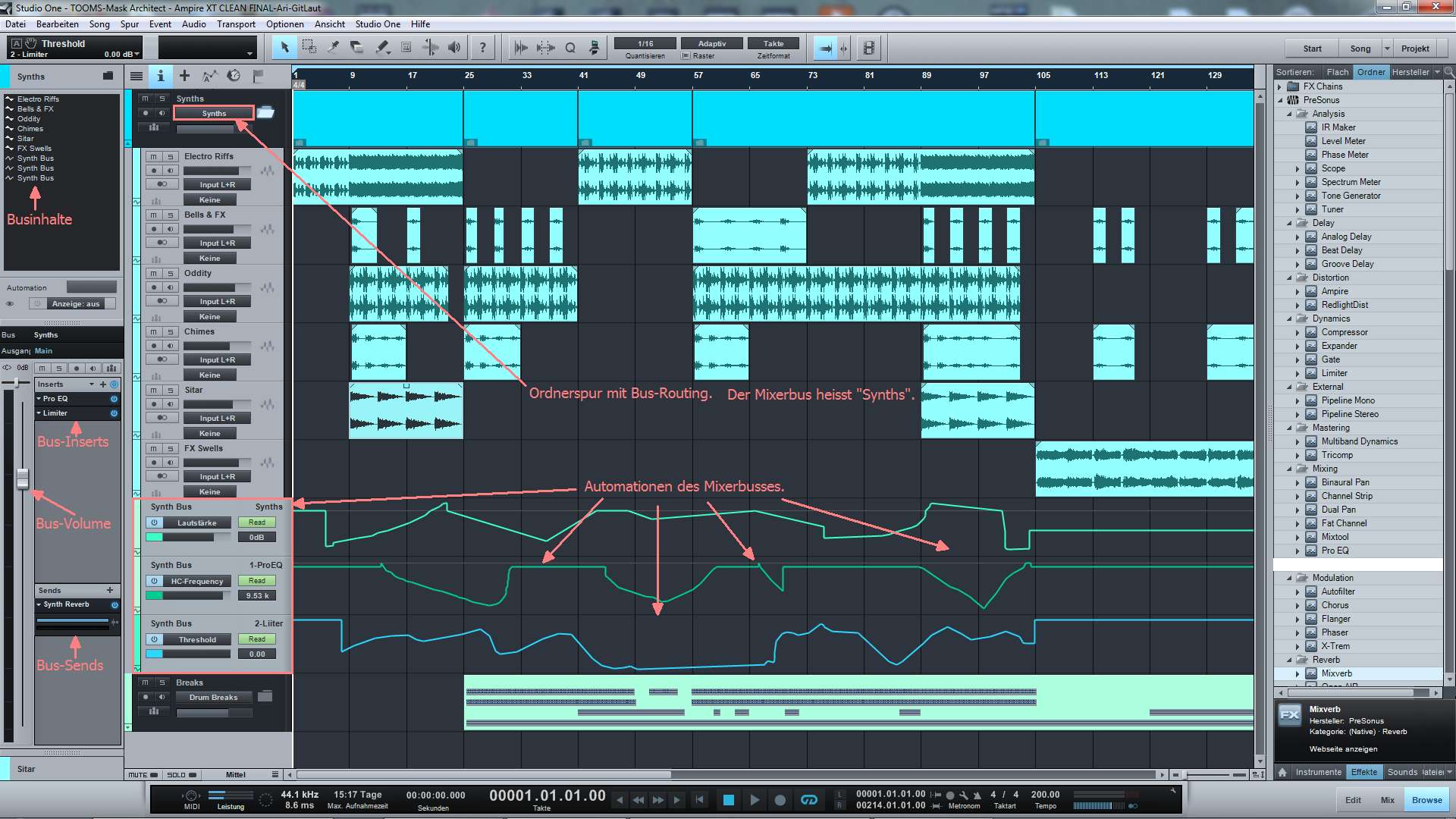Image resolution: width=1456 pixels, height=819 pixels.
Task: Click the Start page button
Action: point(1312,49)
